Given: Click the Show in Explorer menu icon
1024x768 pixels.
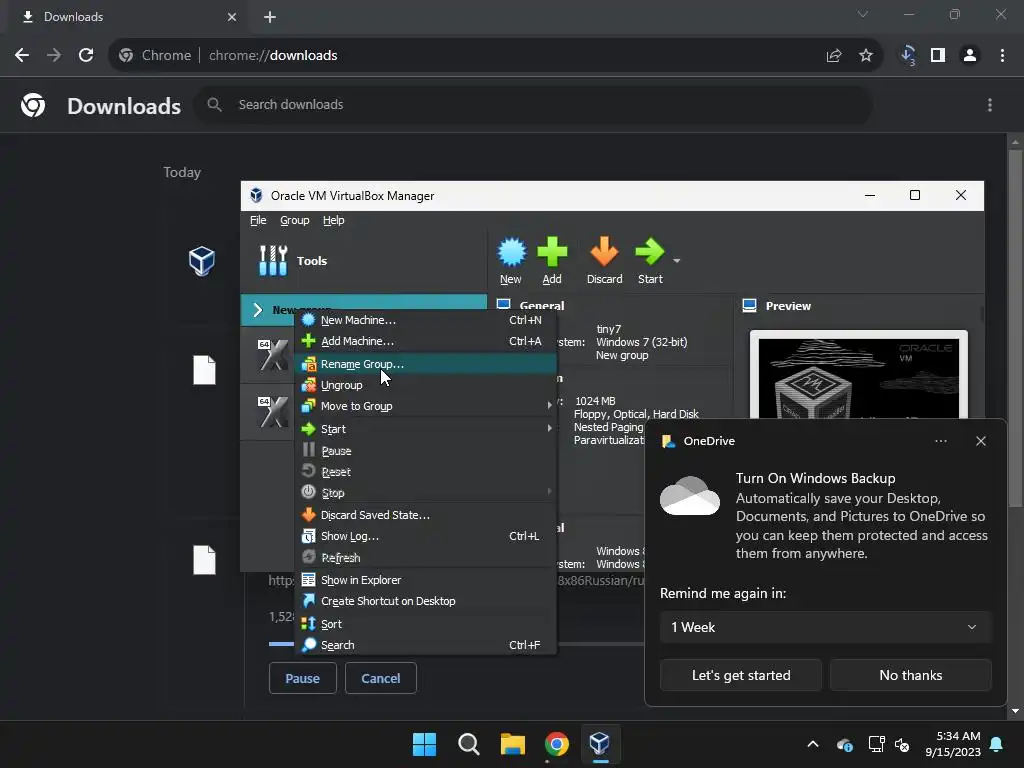Looking at the screenshot, I should [x=308, y=579].
